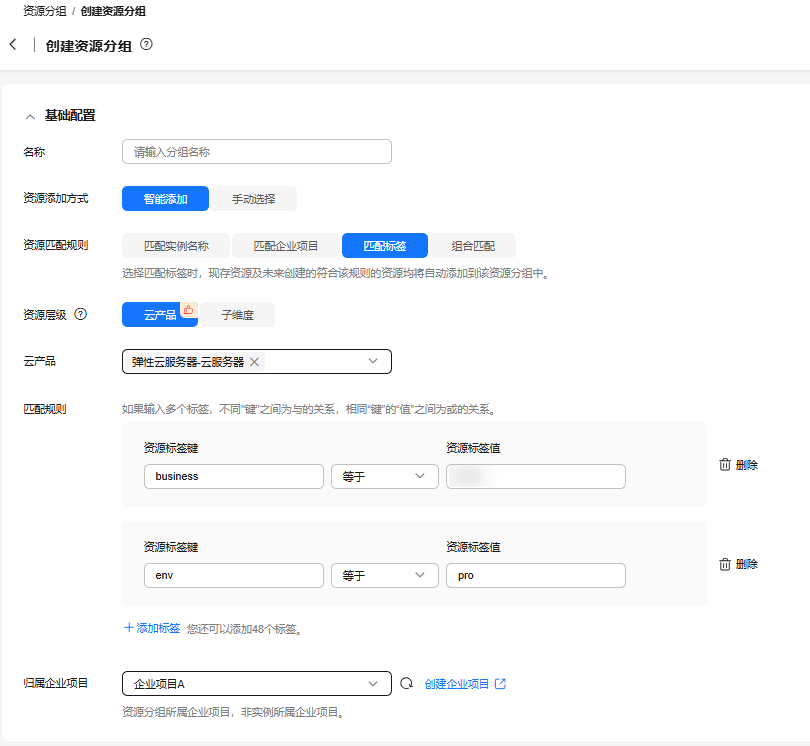Image resolution: width=810 pixels, height=746 pixels.
Task: Edit the env tag key field
Action: 234,576
